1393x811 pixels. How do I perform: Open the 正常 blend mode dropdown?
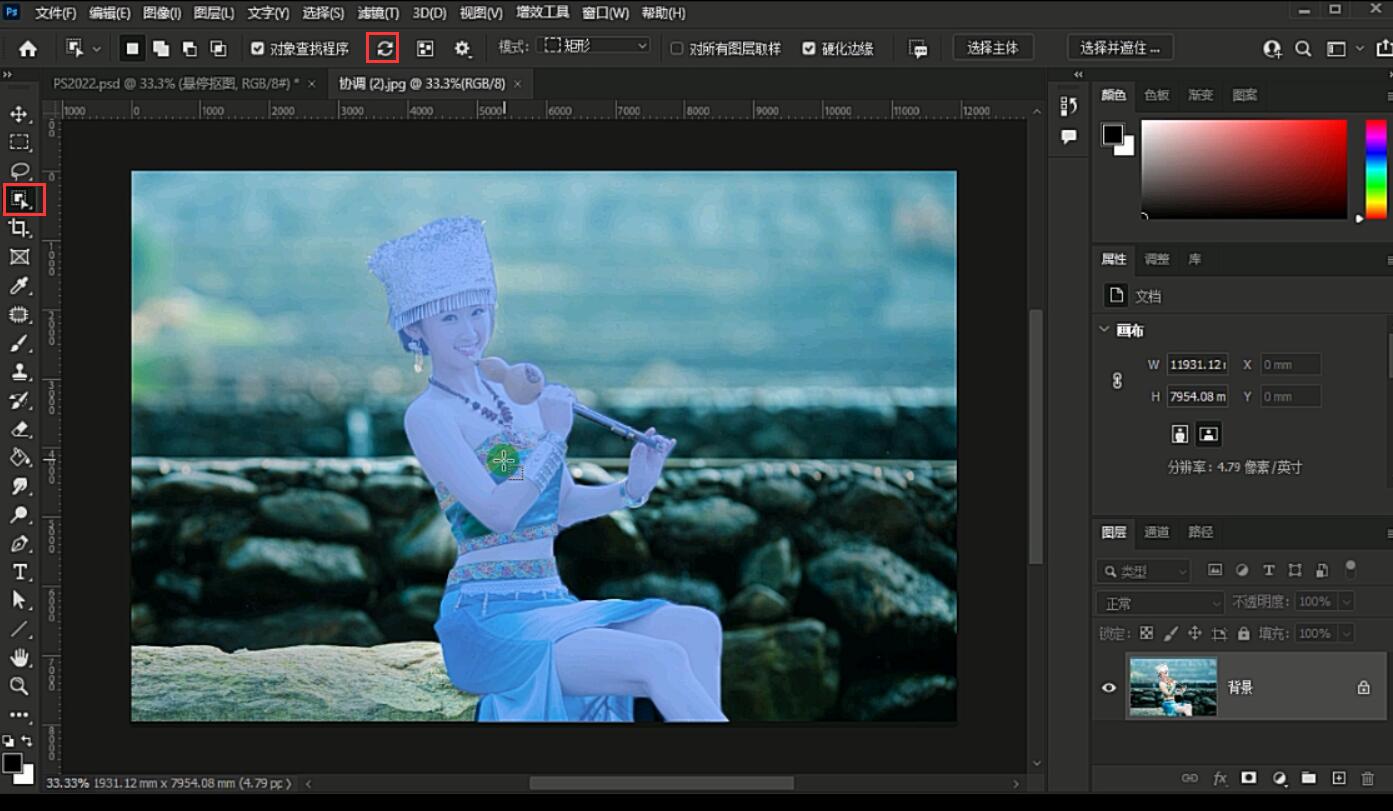pyautogui.click(x=1161, y=603)
